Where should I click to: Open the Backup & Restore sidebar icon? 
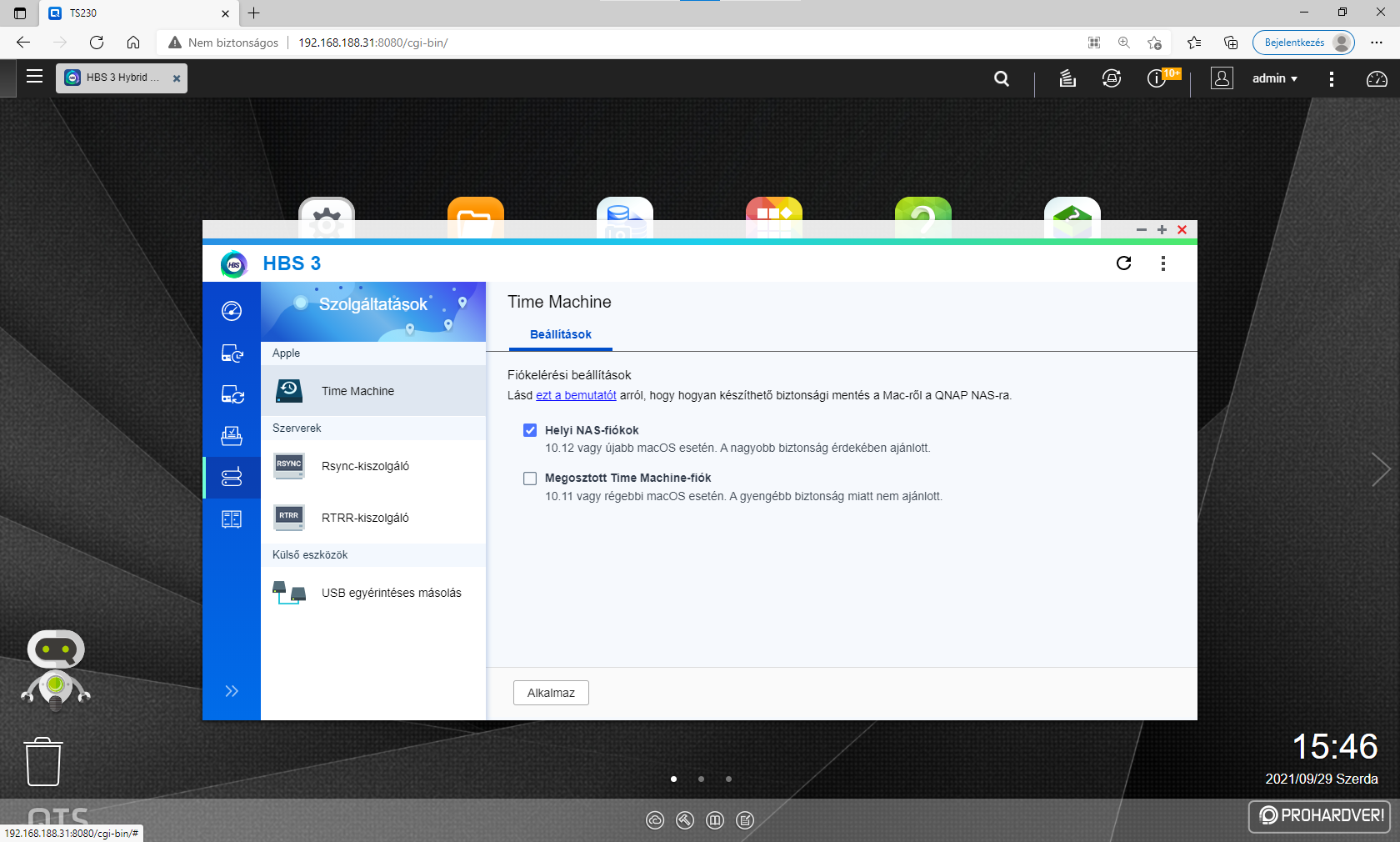[232, 353]
